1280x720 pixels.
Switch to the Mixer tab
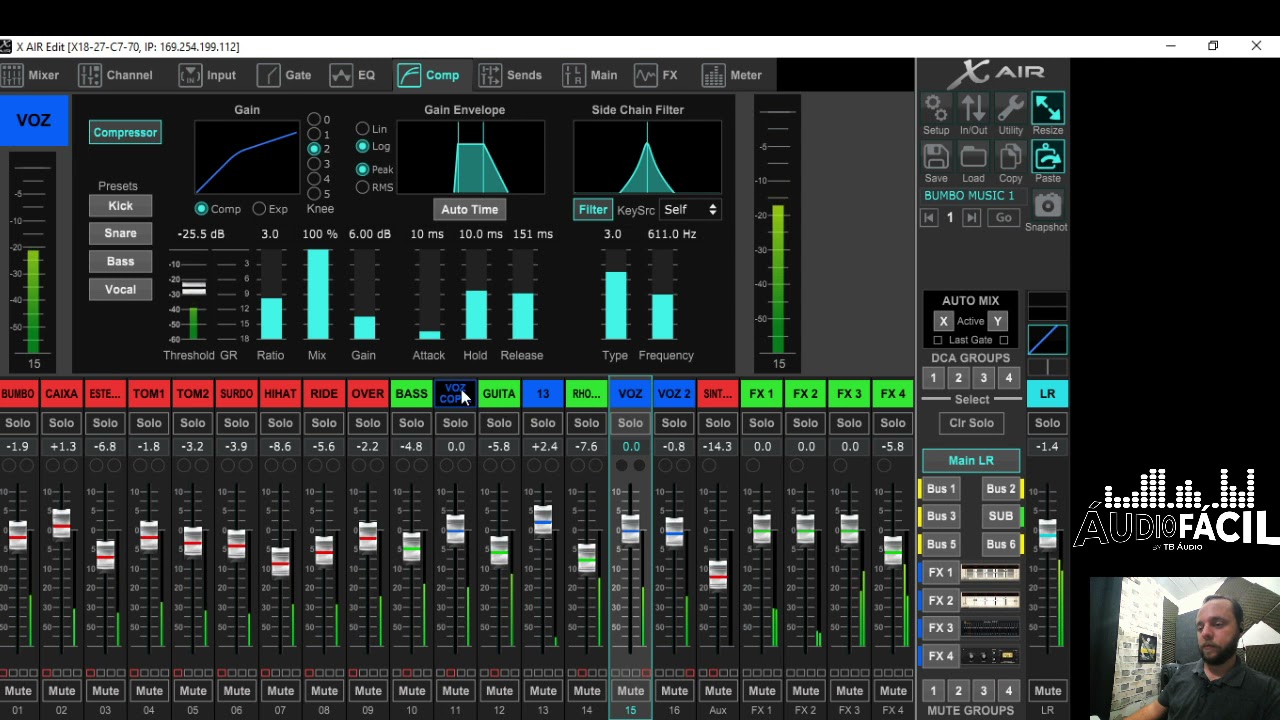[x=30, y=75]
